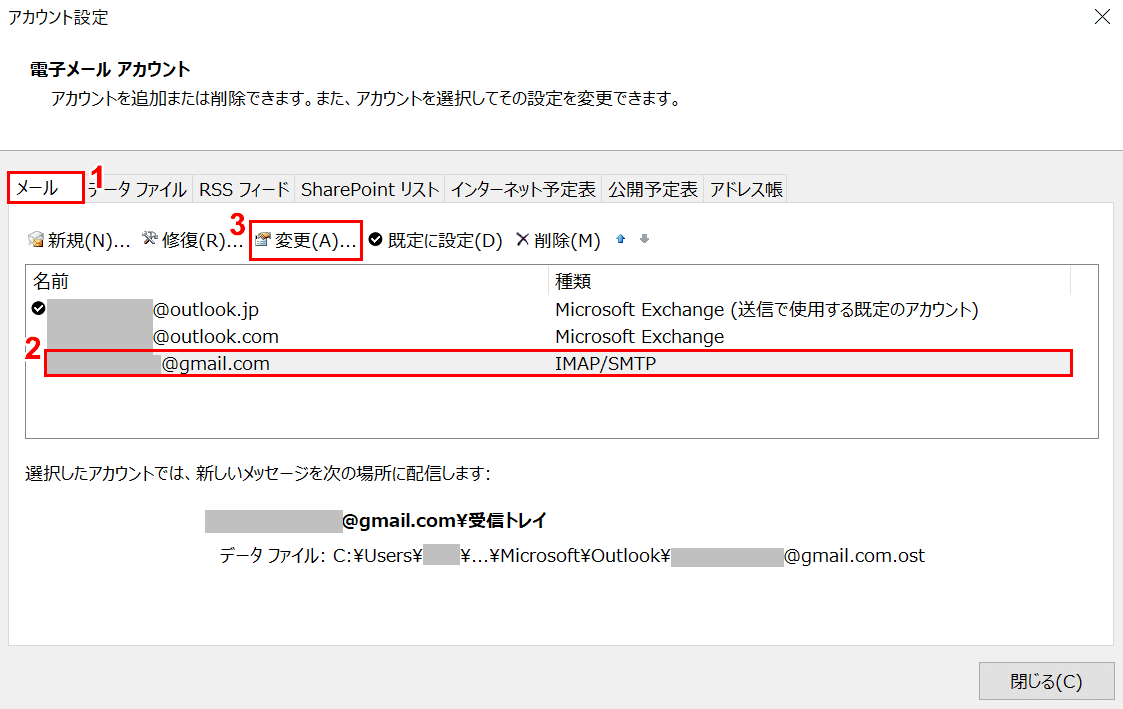This screenshot has height=709, width=1123.
Task: Switch to the メール tab
Action: pos(46,188)
